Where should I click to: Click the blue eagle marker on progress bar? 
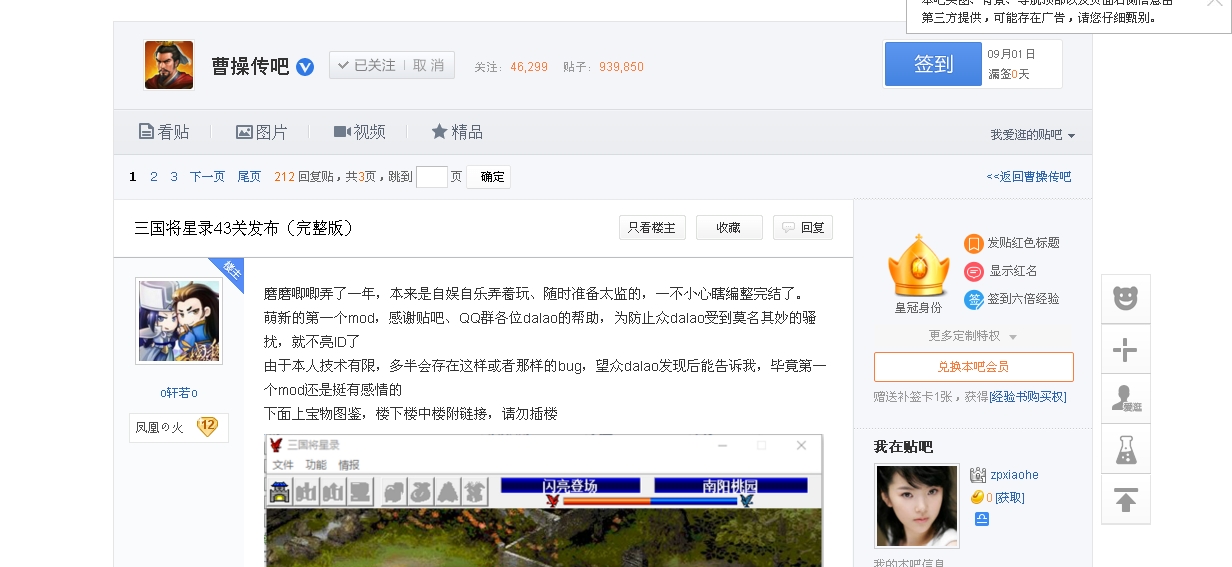[746, 501]
